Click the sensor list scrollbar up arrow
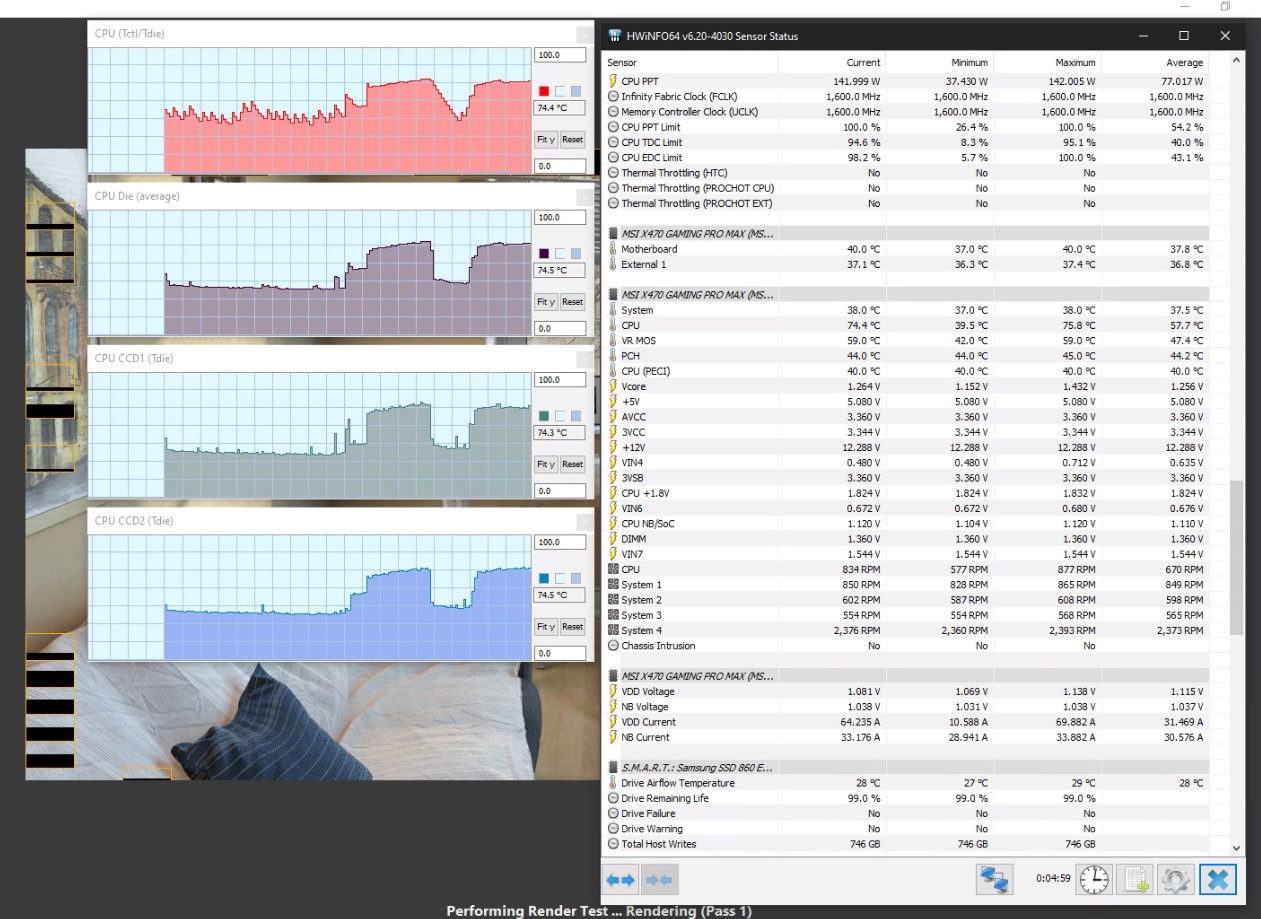This screenshot has height=919, width=1261. (1237, 61)
